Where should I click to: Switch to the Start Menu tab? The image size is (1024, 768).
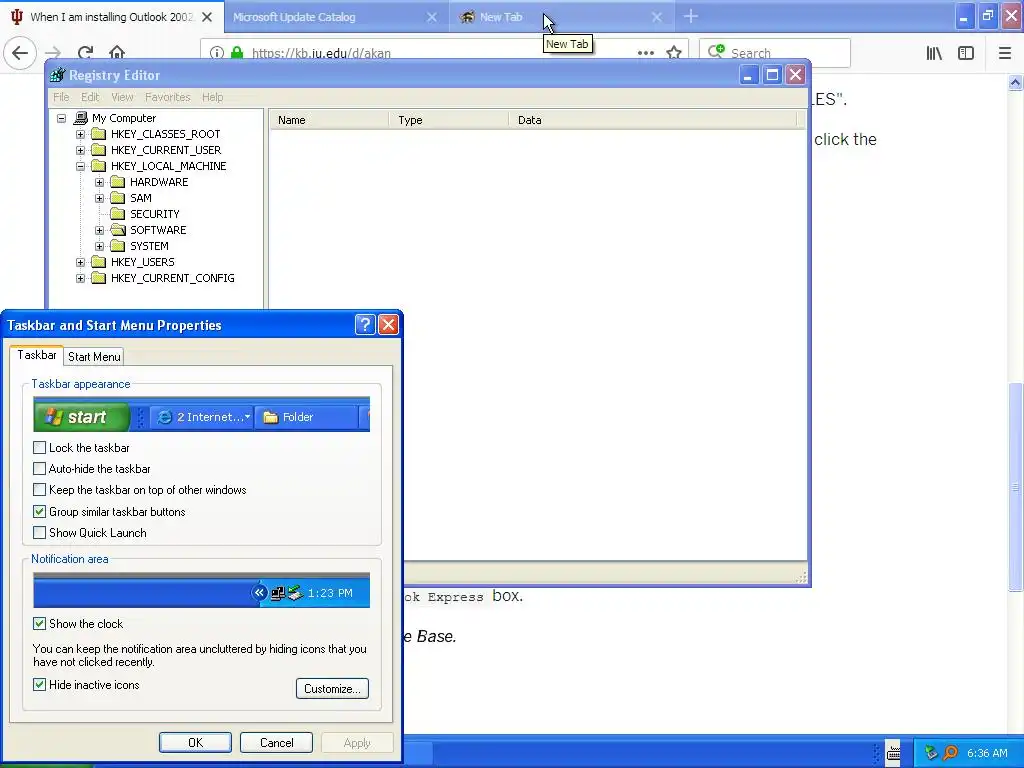click(94, 357)
